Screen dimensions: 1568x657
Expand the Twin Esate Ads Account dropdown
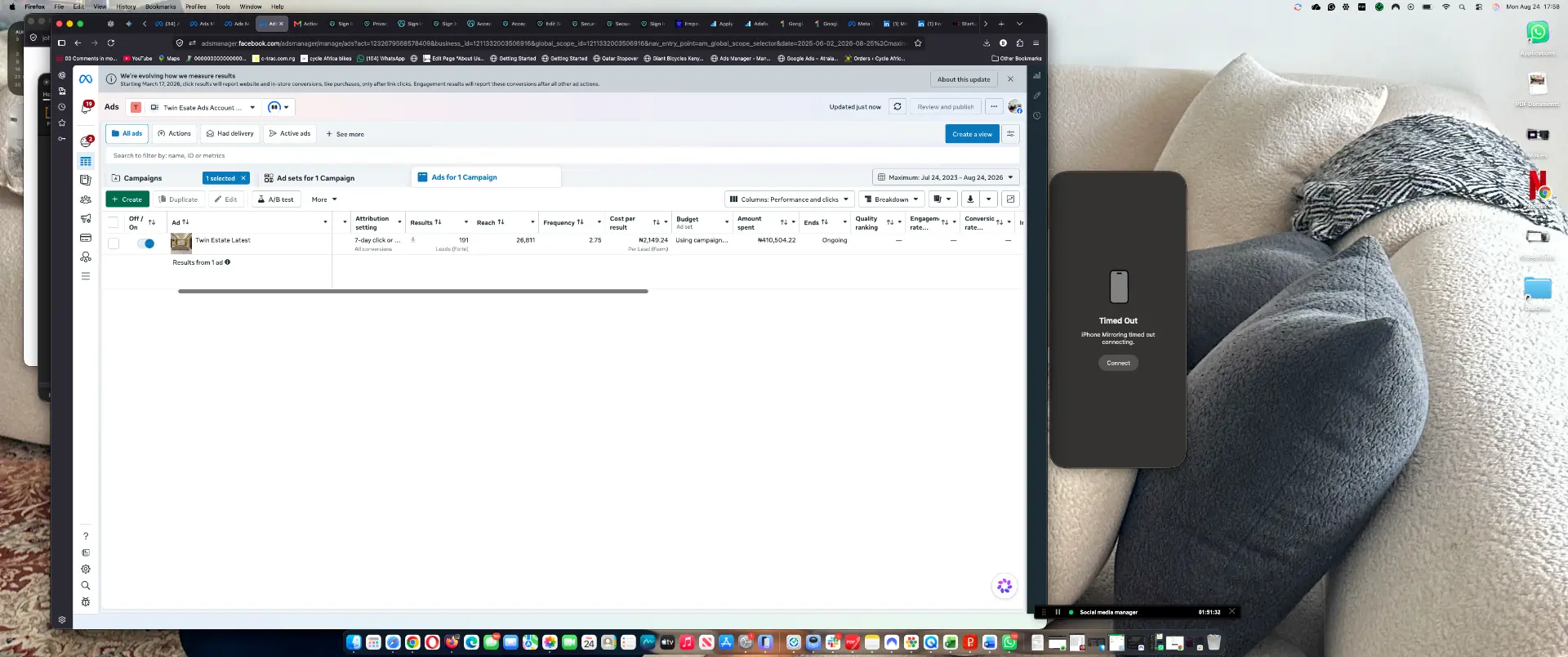pos(203,107)
